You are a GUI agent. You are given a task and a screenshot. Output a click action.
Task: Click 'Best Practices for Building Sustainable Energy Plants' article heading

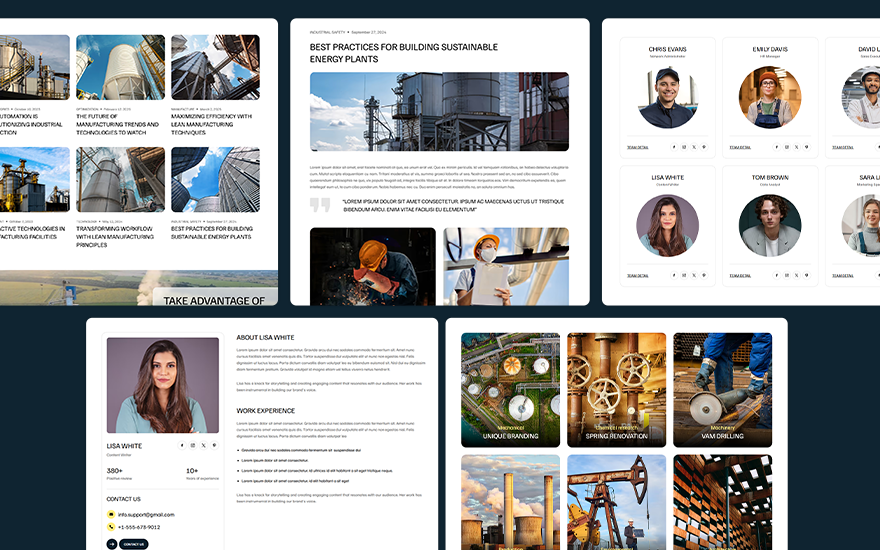pyautogui.click(x=404, y=53)
